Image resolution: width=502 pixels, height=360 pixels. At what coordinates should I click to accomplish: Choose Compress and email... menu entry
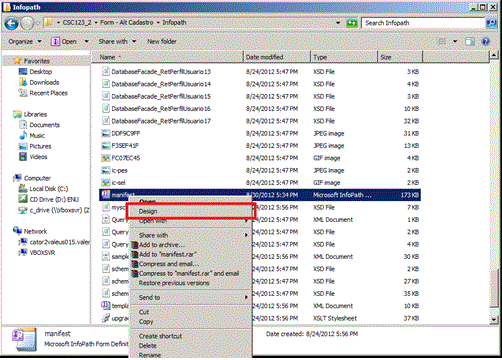190,264
